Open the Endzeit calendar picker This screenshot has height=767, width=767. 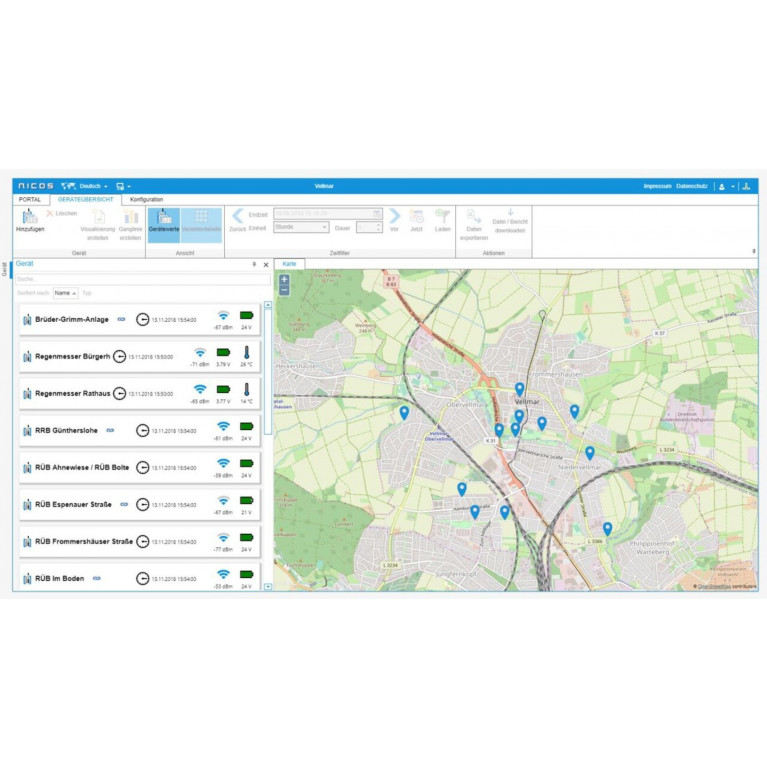377,214
